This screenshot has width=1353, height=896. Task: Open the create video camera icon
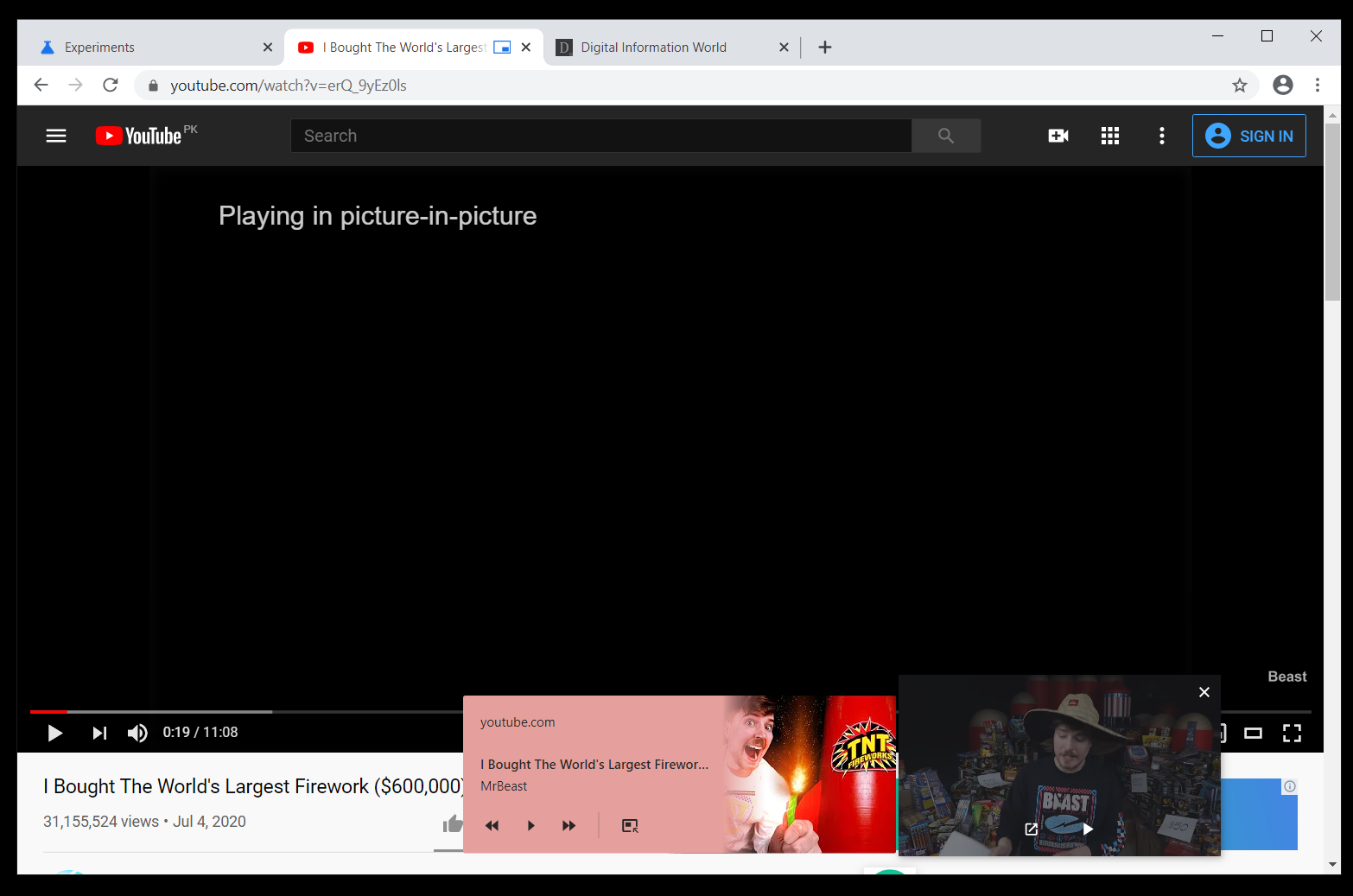(1058, 136)
